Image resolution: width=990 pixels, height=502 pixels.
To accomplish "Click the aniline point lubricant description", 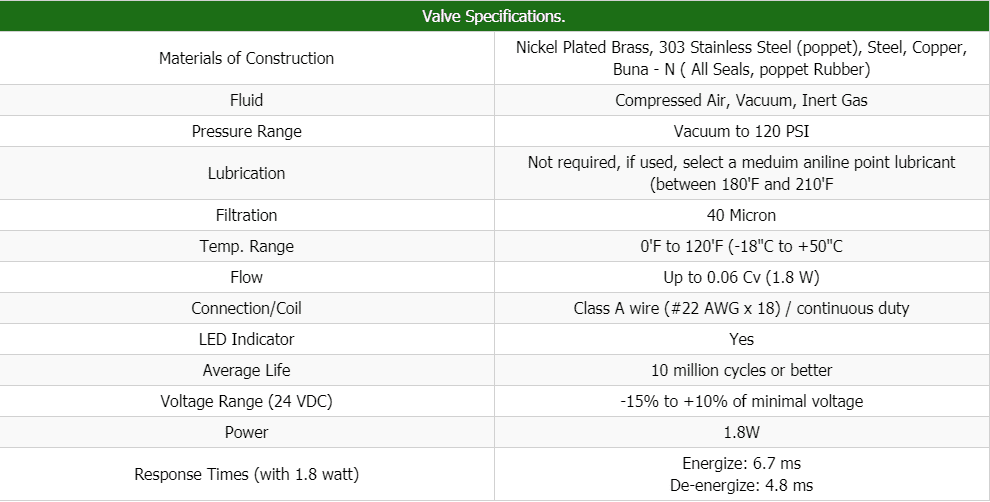I will 741,173.
